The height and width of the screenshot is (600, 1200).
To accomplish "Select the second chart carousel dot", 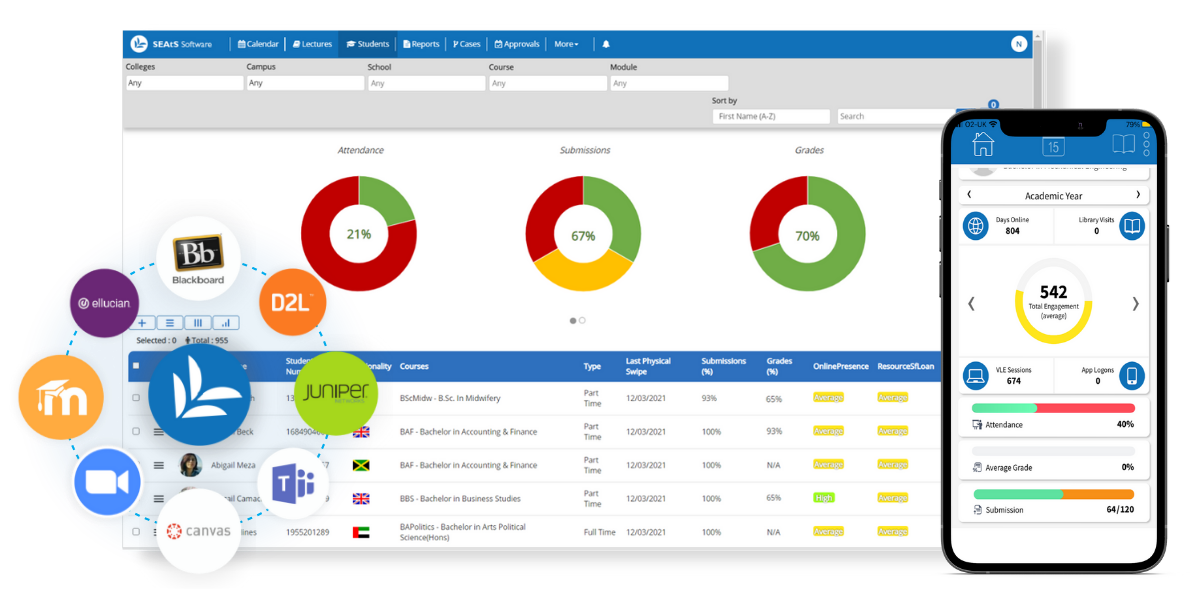I will coord(582,321).
